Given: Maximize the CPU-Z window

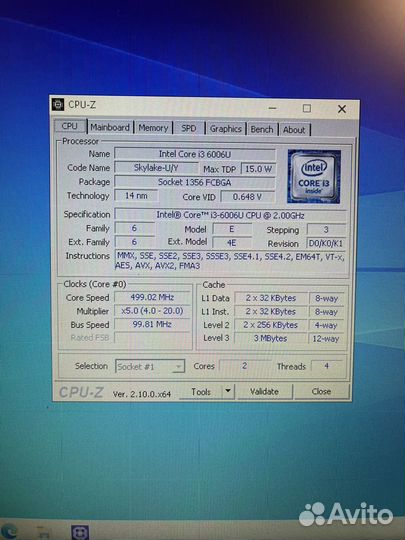Looking at the screenshot, I should pyautogui.click(x=307, y=108).
